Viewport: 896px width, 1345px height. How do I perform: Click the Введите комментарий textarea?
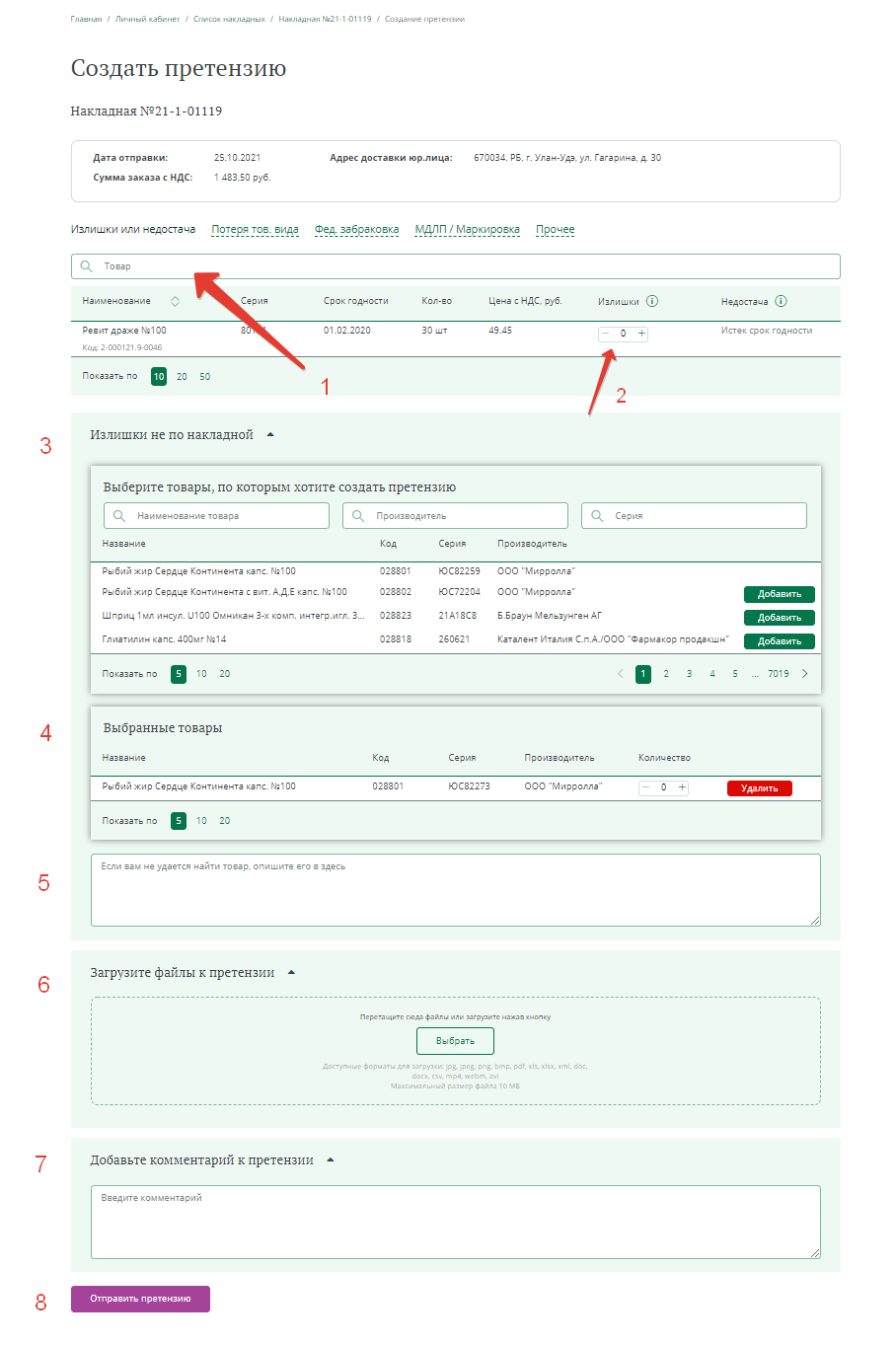click(x=455, y=1223)
